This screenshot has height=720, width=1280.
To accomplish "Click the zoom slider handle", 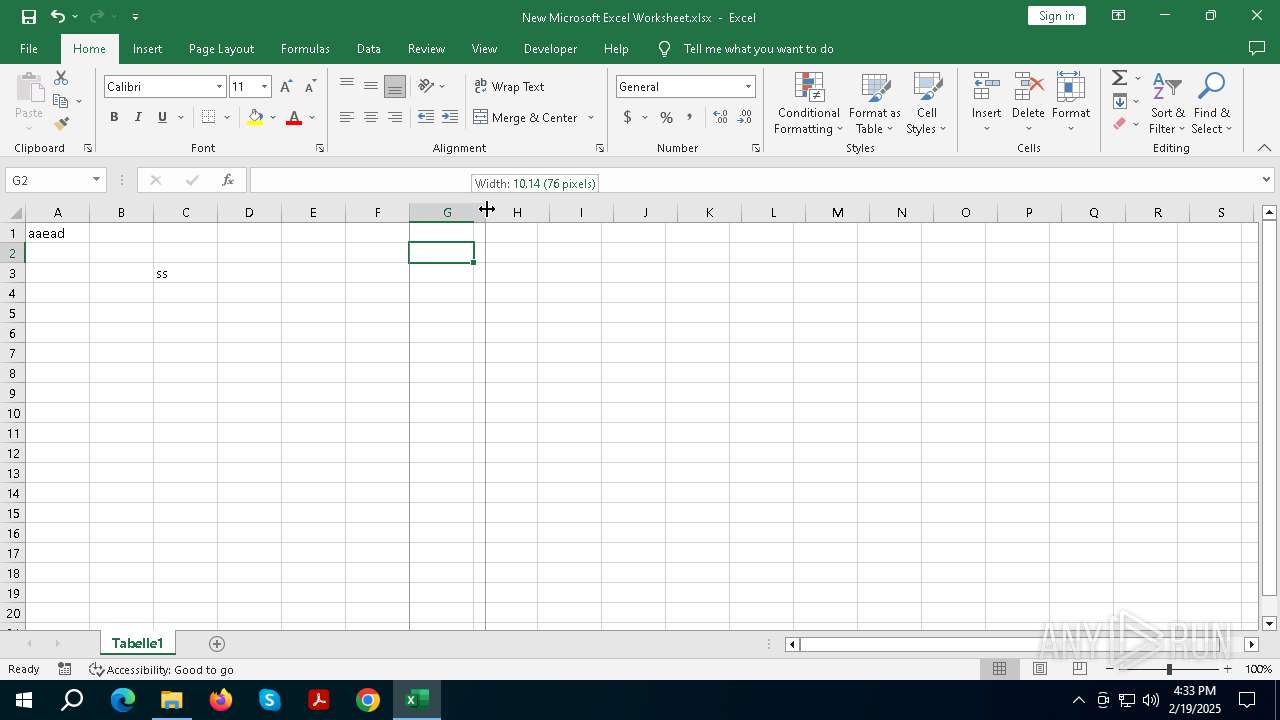I will click(1169, 669).
